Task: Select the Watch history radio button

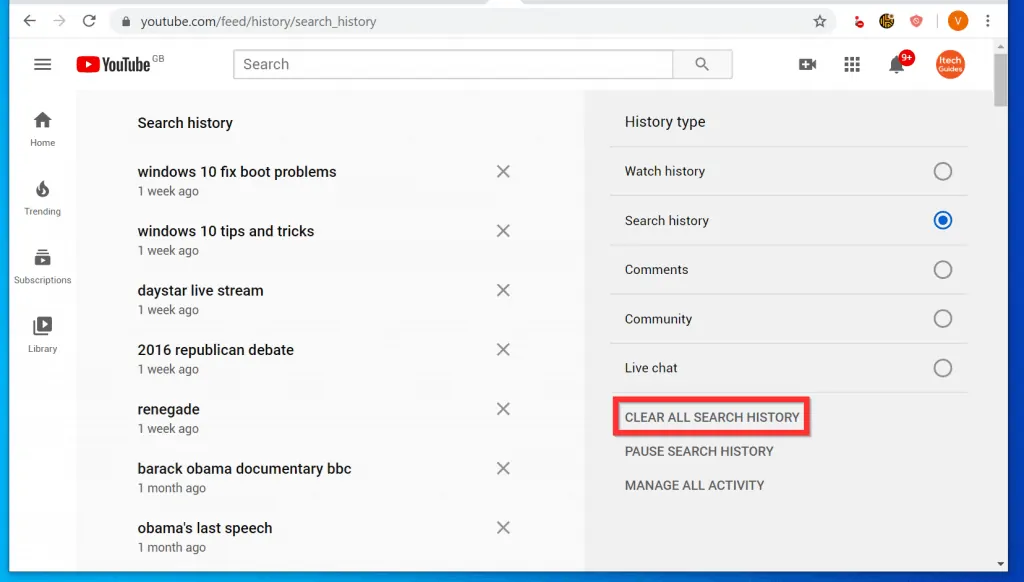Action: [942, 171]
